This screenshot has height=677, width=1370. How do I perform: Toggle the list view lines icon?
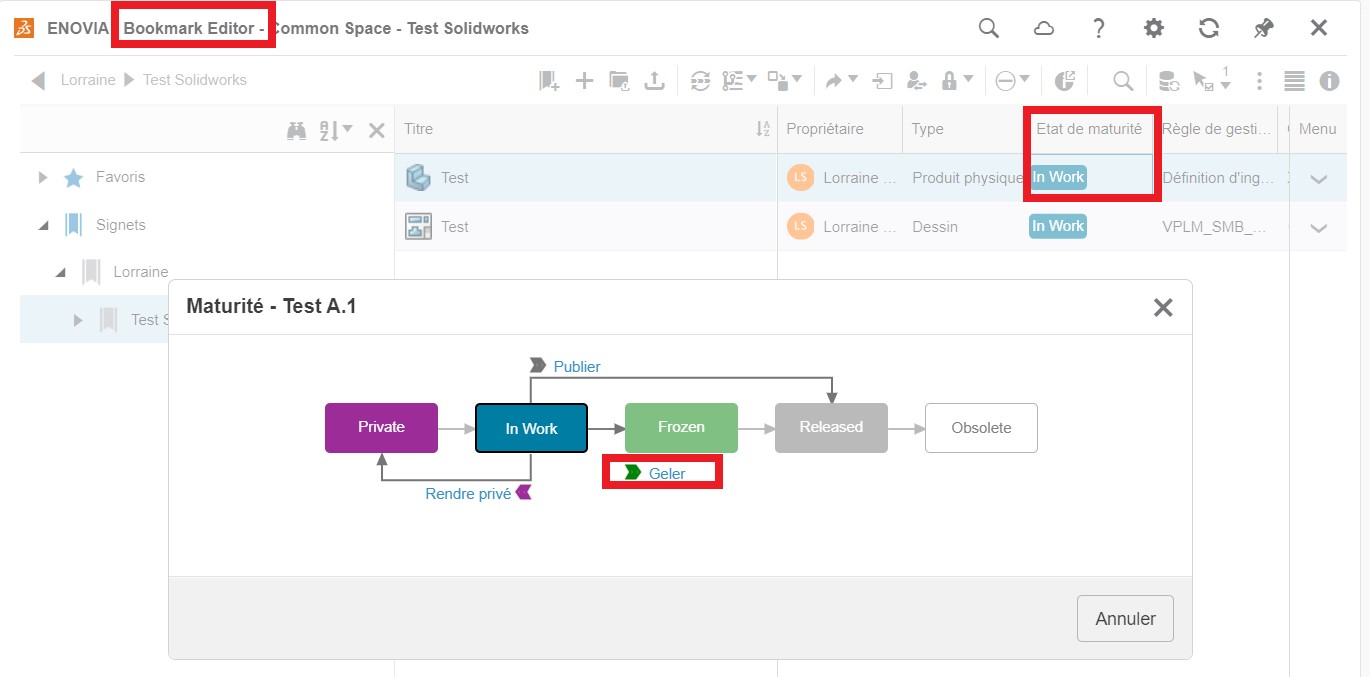tap(1294, 81)
